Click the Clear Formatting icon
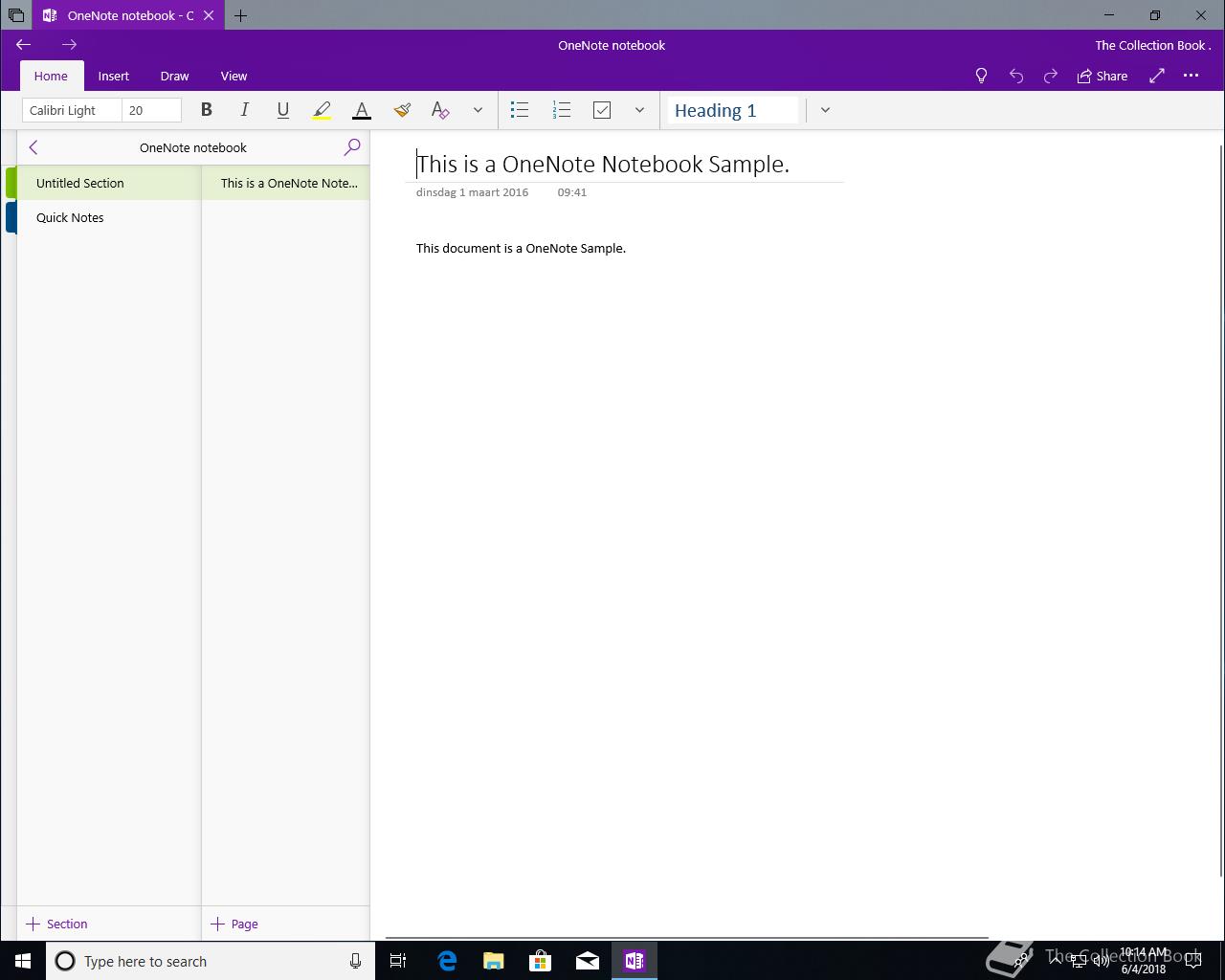This screenshot has height=980, width=1225. pyautogui.click(x=440, y=110)
